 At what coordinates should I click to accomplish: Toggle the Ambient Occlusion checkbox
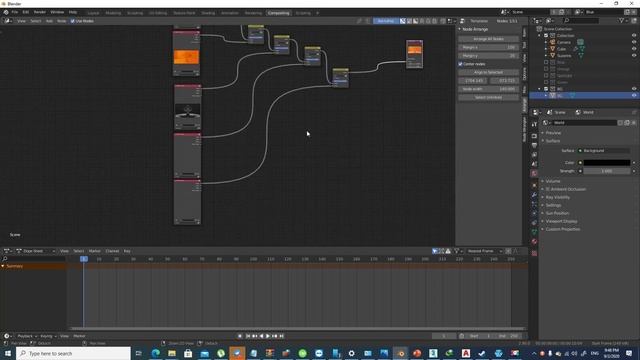(x=548, y=189)
